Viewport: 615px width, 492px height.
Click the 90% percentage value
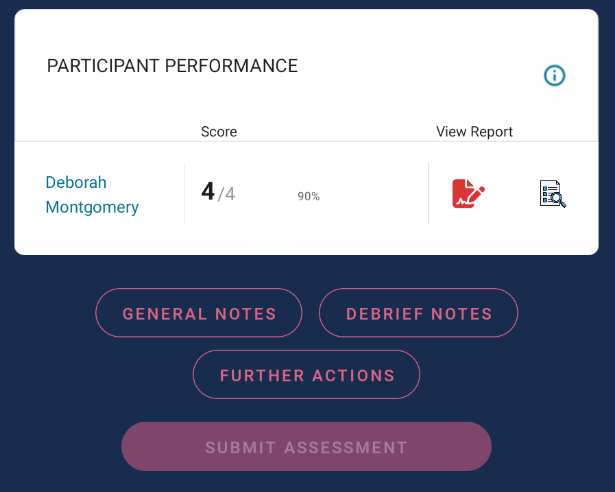click(x=308, y=197)
